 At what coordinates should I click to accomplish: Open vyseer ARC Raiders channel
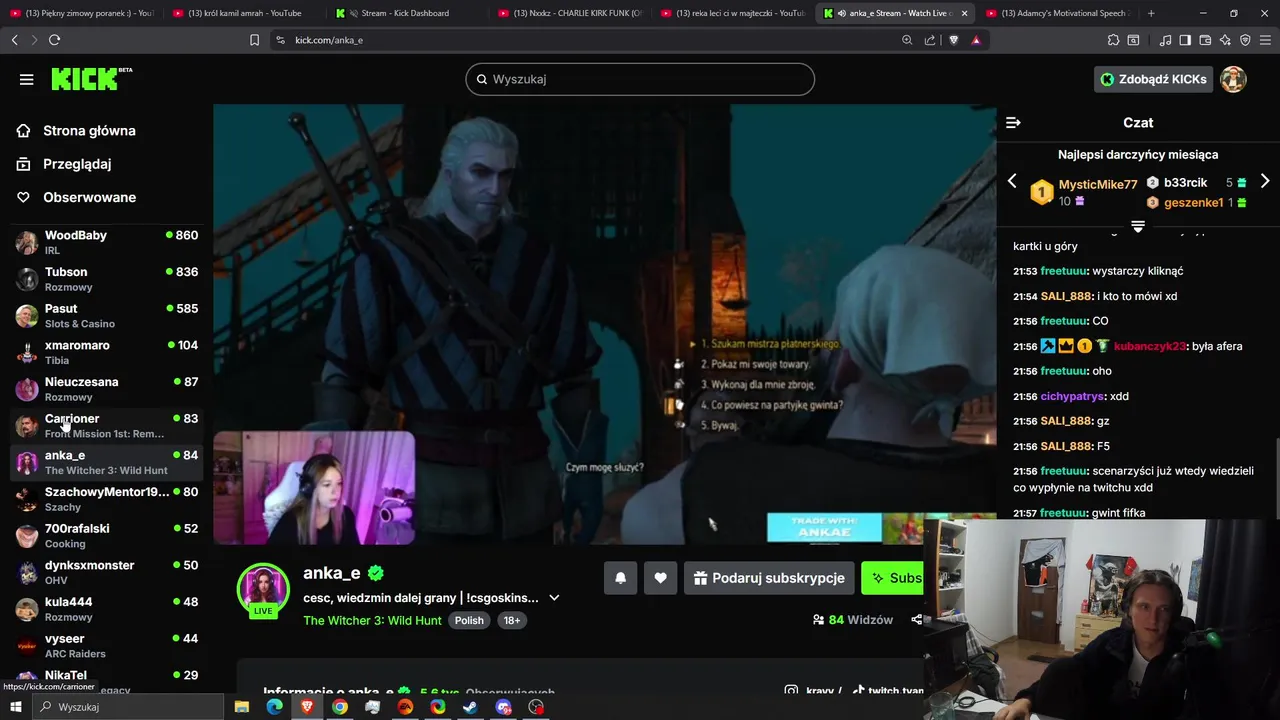[x=107, y=645]
